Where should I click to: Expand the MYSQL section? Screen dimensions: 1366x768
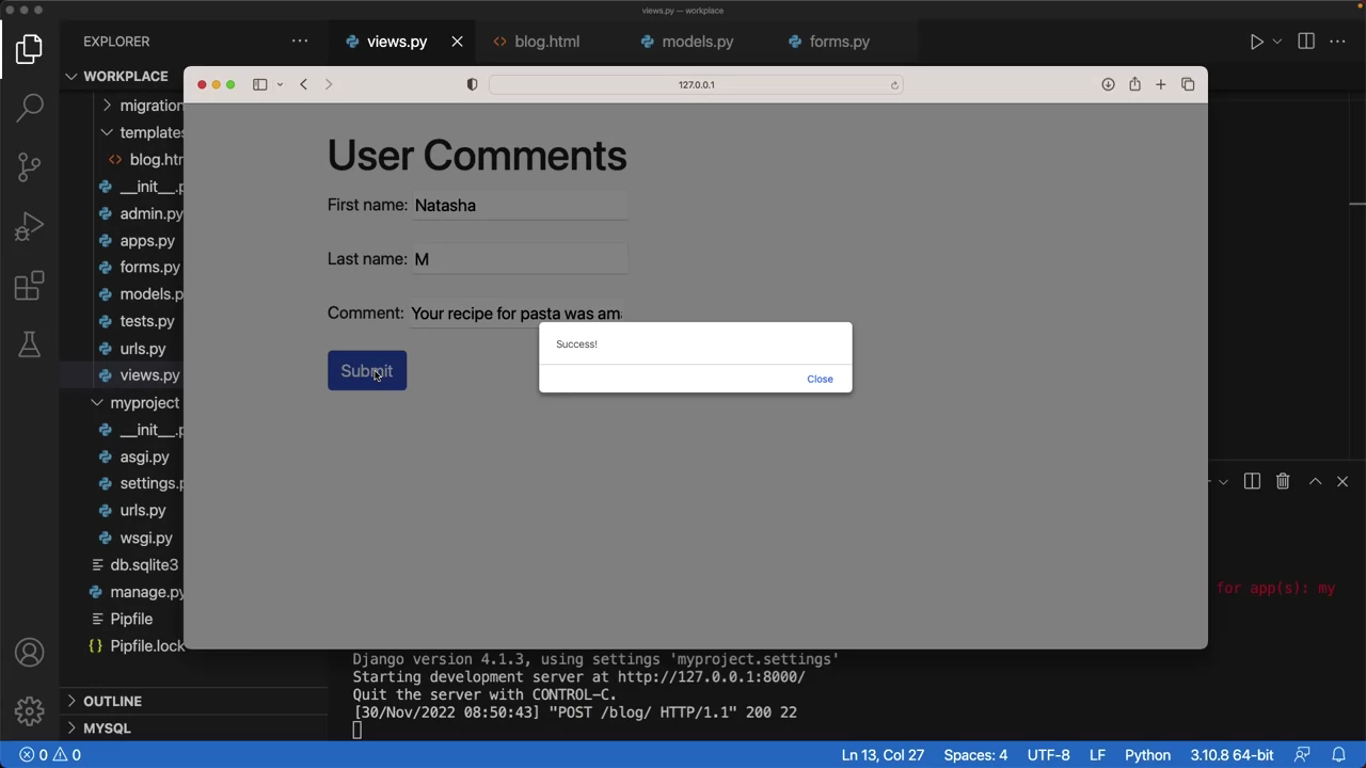click(x=107, y=728)
